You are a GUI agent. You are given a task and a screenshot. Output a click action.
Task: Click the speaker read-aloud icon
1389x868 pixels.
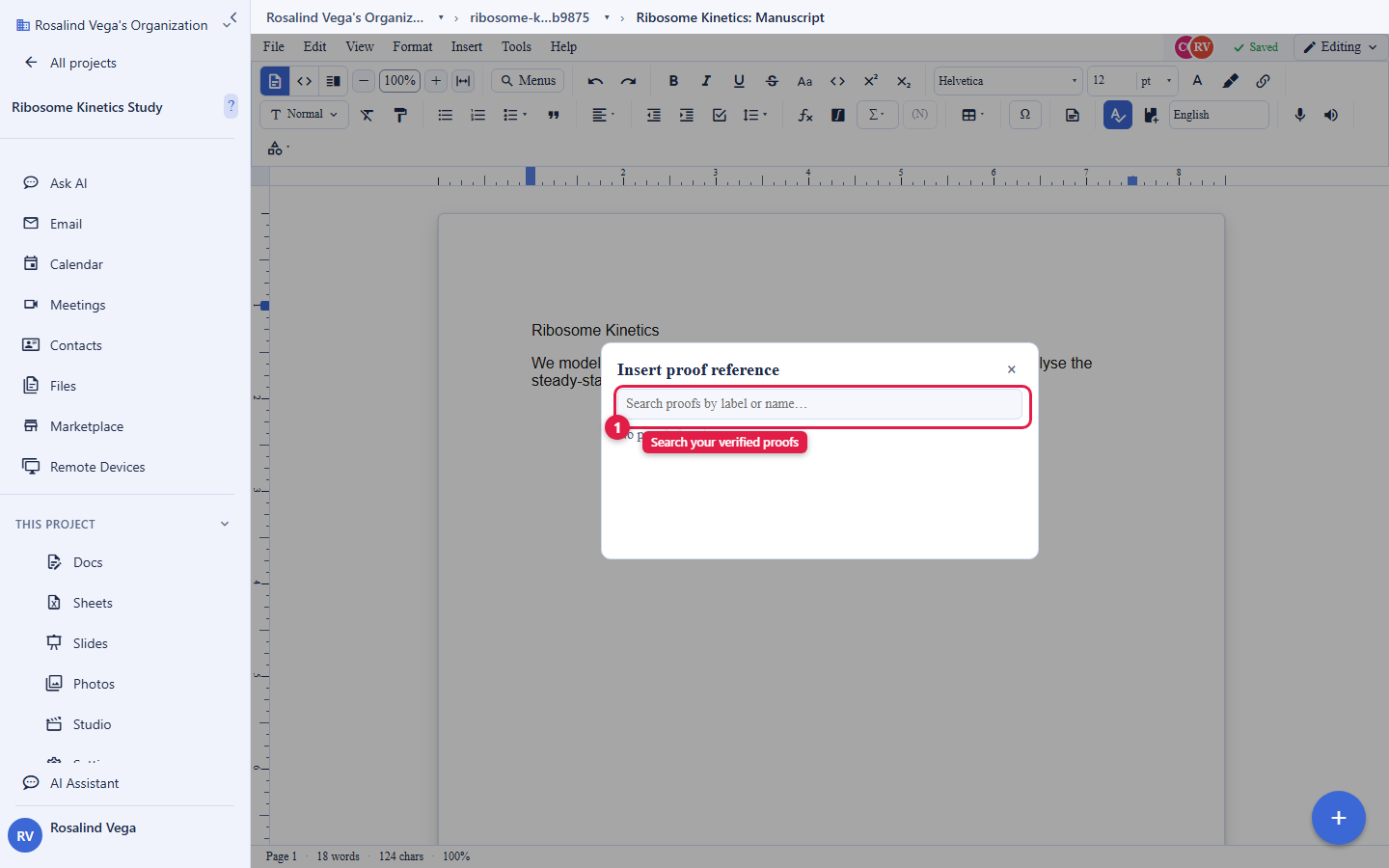pyautogui.click(x=1331, y=115)
